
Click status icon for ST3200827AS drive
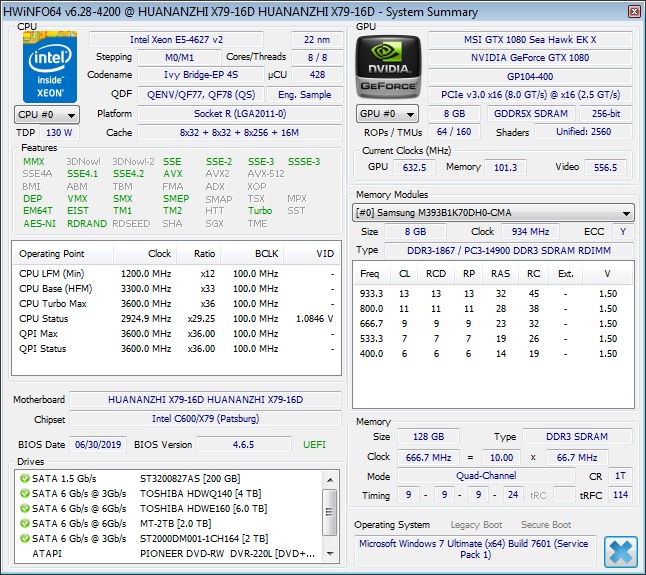[x=25, y=478]
